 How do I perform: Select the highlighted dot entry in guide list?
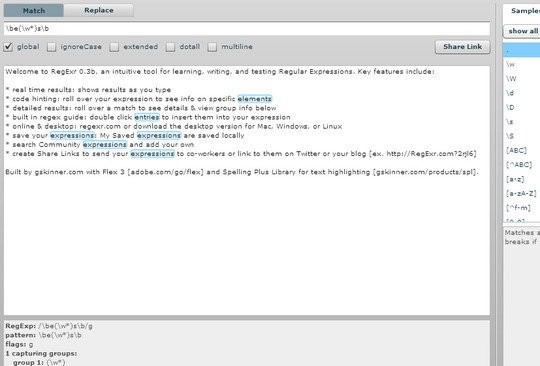click(x=521, y=50)
